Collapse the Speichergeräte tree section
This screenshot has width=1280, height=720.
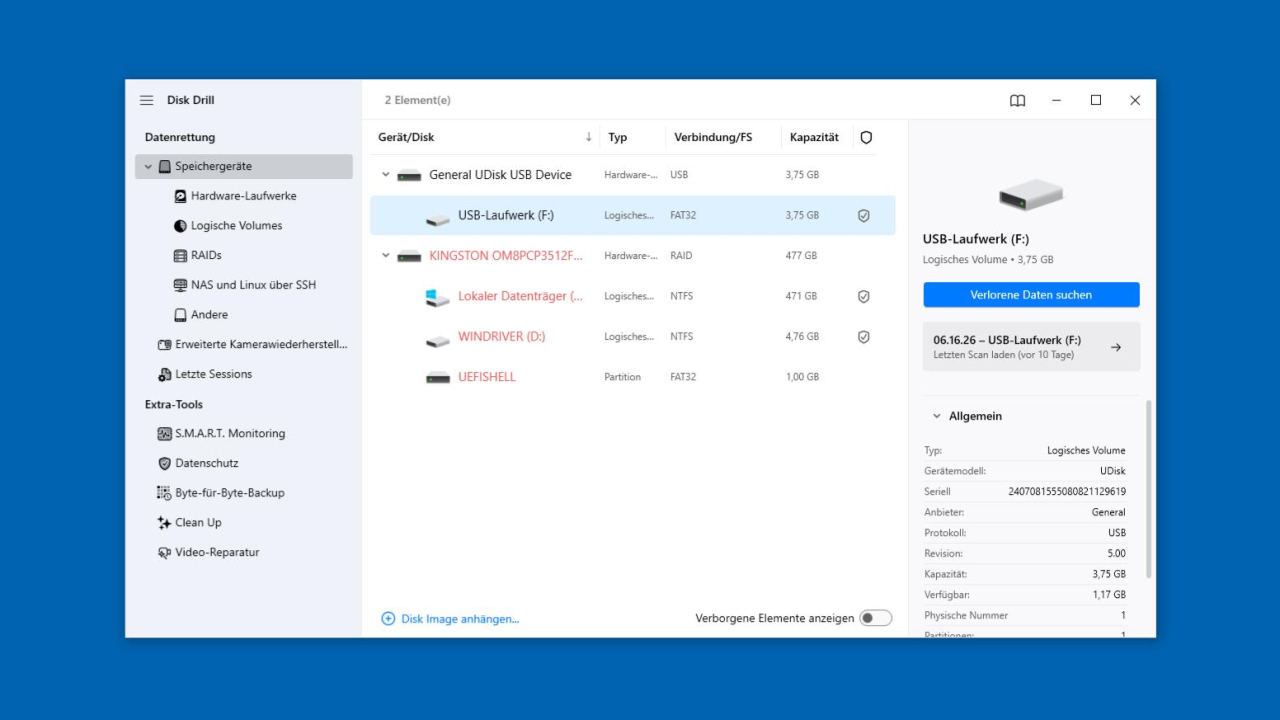(148, 167)
